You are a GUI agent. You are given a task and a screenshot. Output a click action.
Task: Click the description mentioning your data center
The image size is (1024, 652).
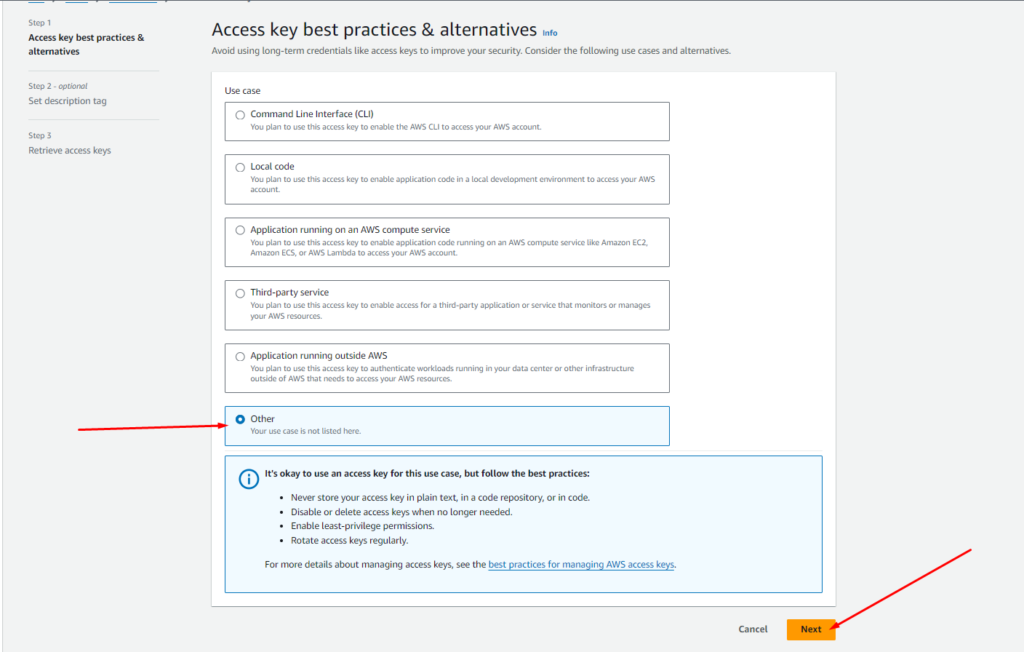tap(442, 373)
